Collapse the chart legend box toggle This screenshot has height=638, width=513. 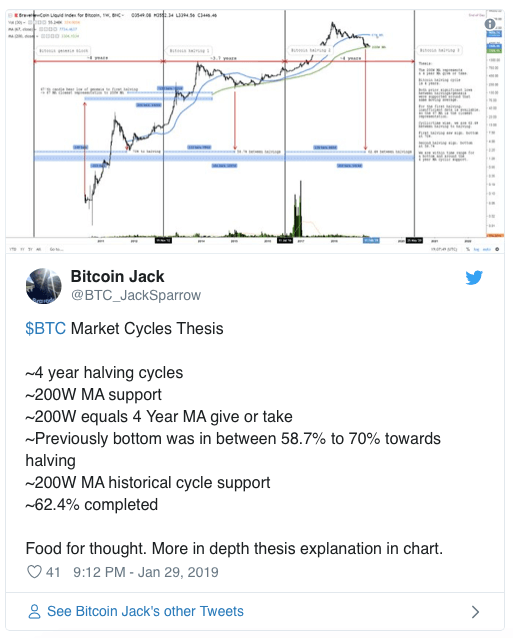click(x=11, y=15)
